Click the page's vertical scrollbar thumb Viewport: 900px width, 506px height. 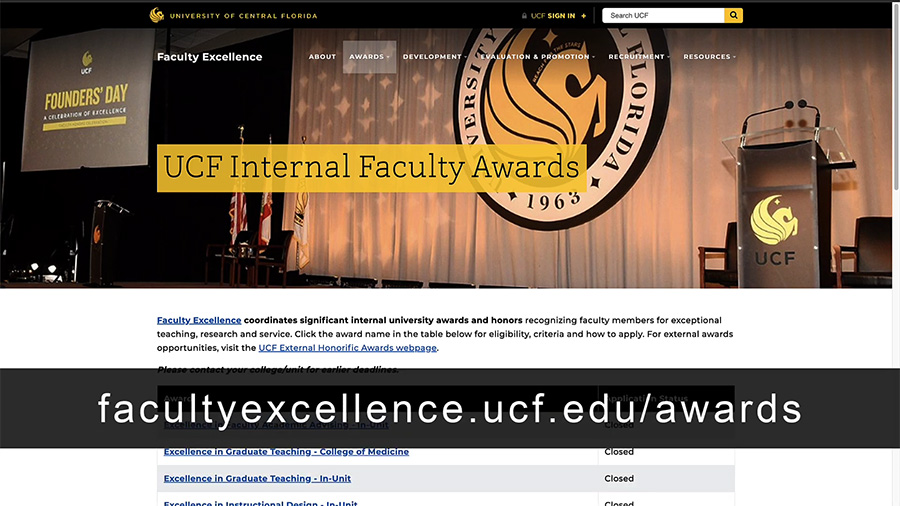tap(896, 96)
